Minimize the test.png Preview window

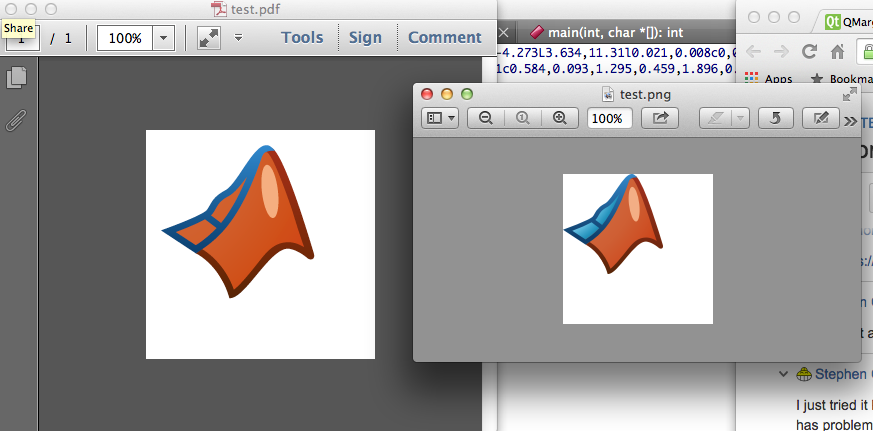click(447, 94)
